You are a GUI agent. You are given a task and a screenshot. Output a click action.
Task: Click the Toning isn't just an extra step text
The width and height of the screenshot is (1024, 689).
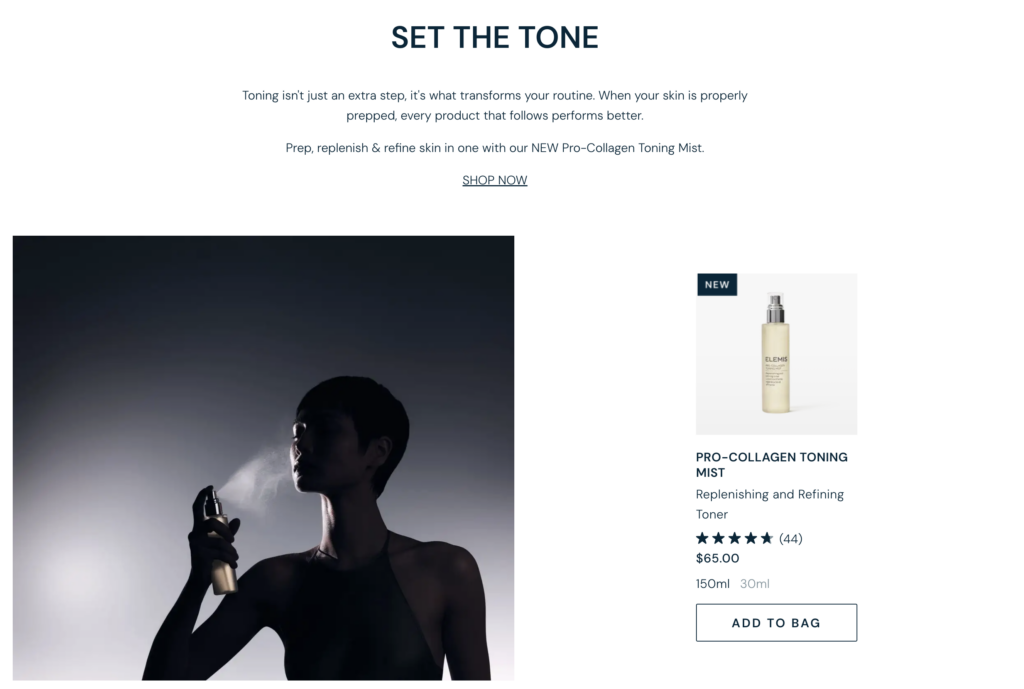pos(494,106)
